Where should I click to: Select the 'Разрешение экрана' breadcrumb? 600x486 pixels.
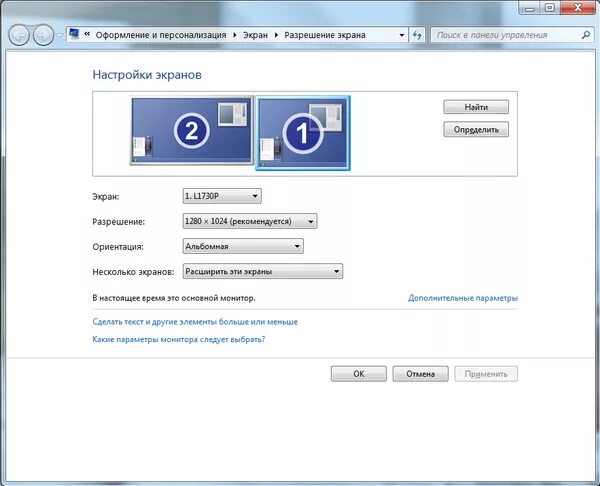click(324, 35)
